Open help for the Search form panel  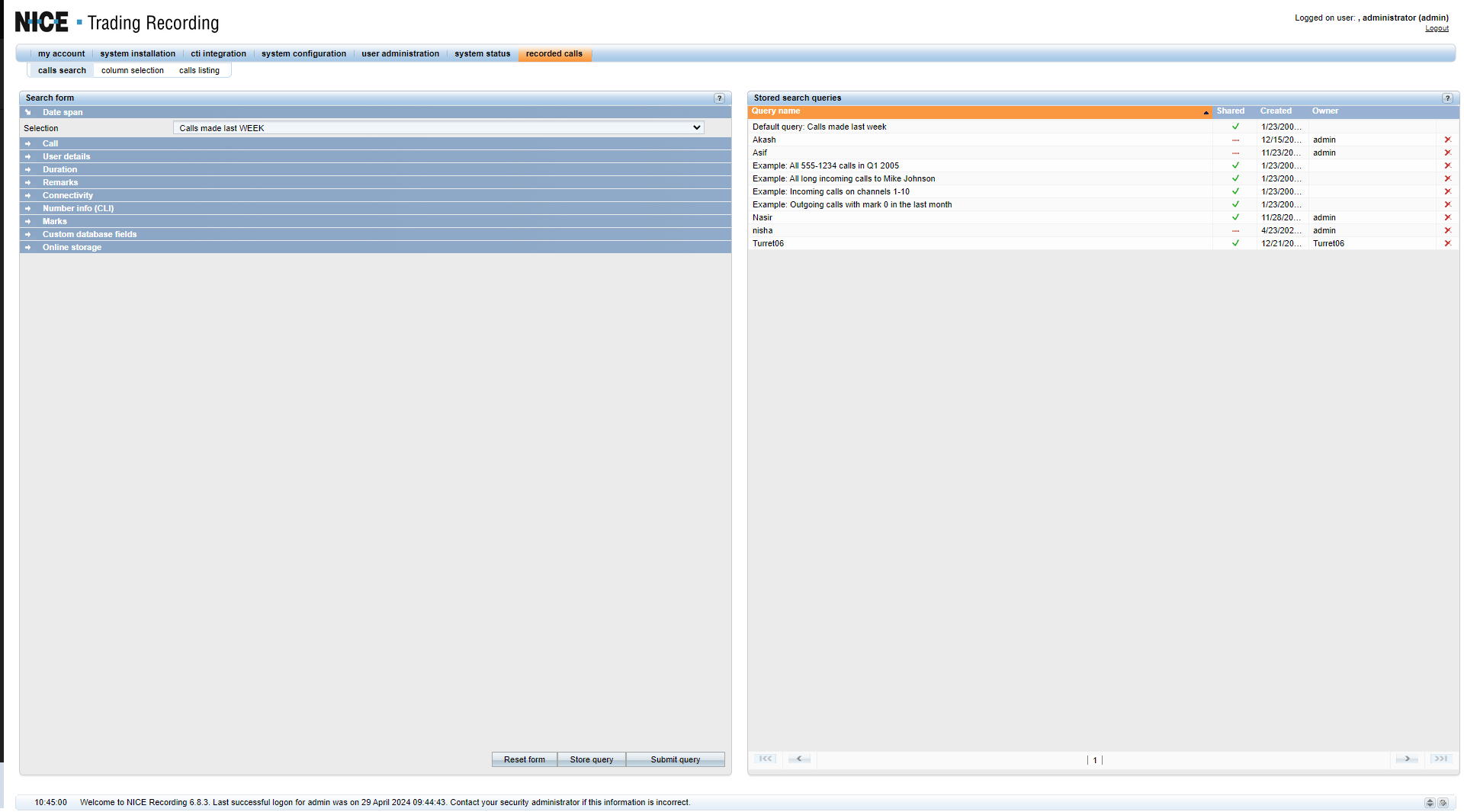click(719, 98)
